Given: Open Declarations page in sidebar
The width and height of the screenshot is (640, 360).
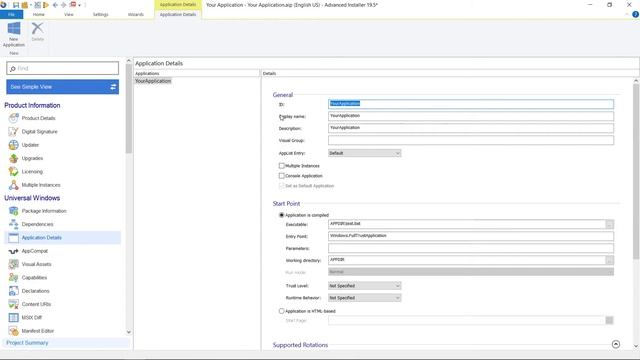Looking at the screenshot, I should tap(35, 291).
